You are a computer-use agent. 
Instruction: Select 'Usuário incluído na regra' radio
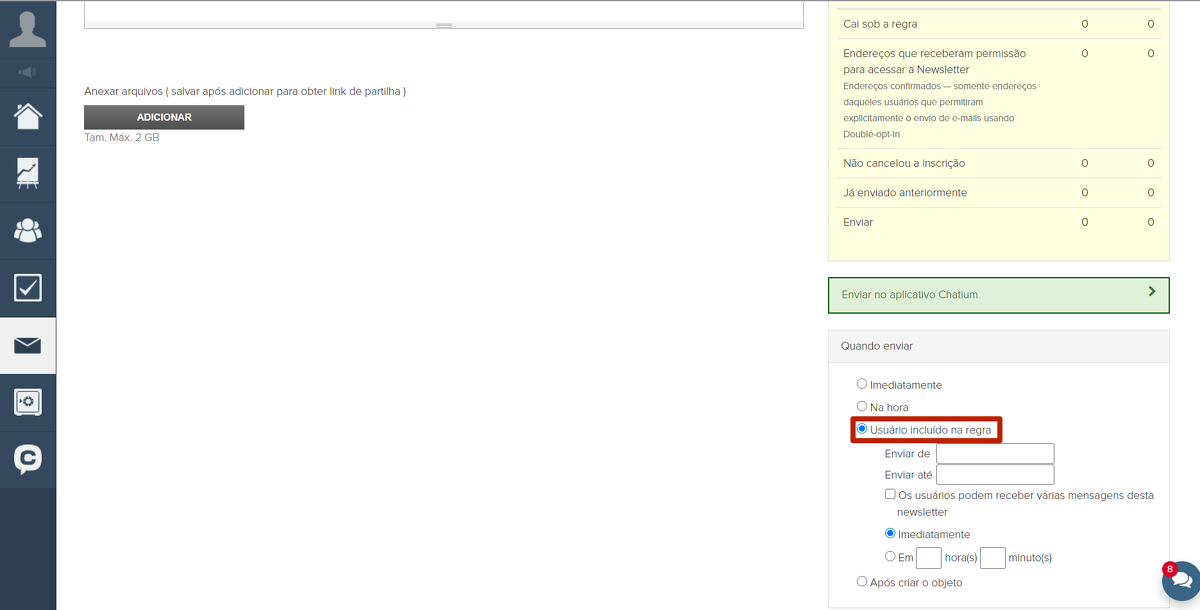point(862,429)
